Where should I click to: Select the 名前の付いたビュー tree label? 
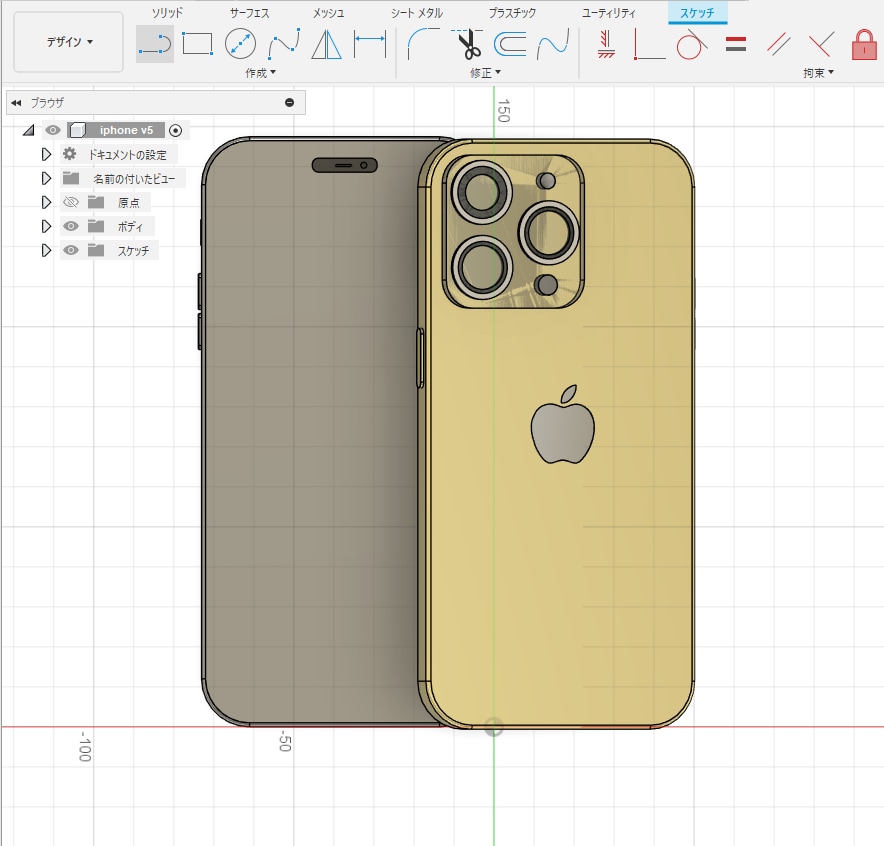[134, 179]
